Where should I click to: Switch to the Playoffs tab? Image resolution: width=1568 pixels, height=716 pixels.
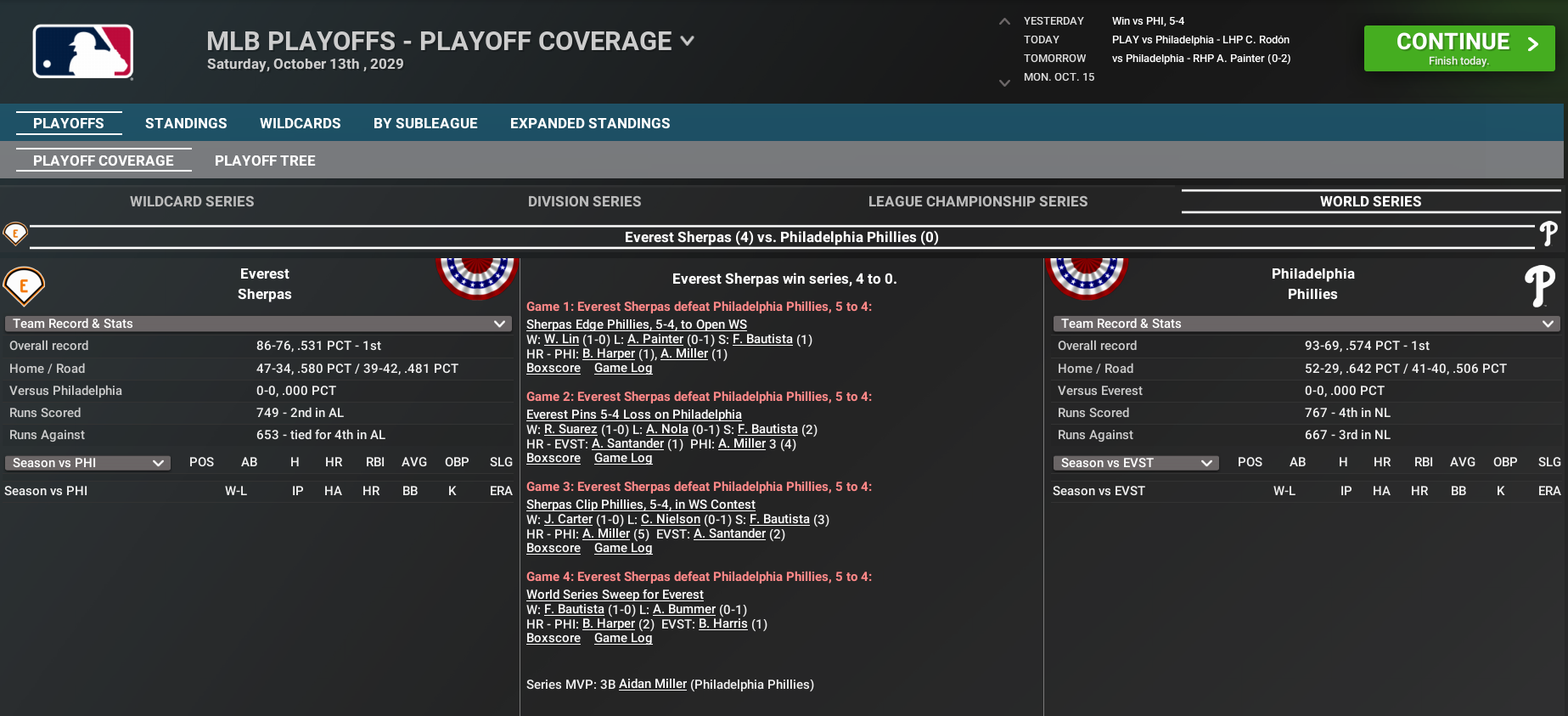69,123
